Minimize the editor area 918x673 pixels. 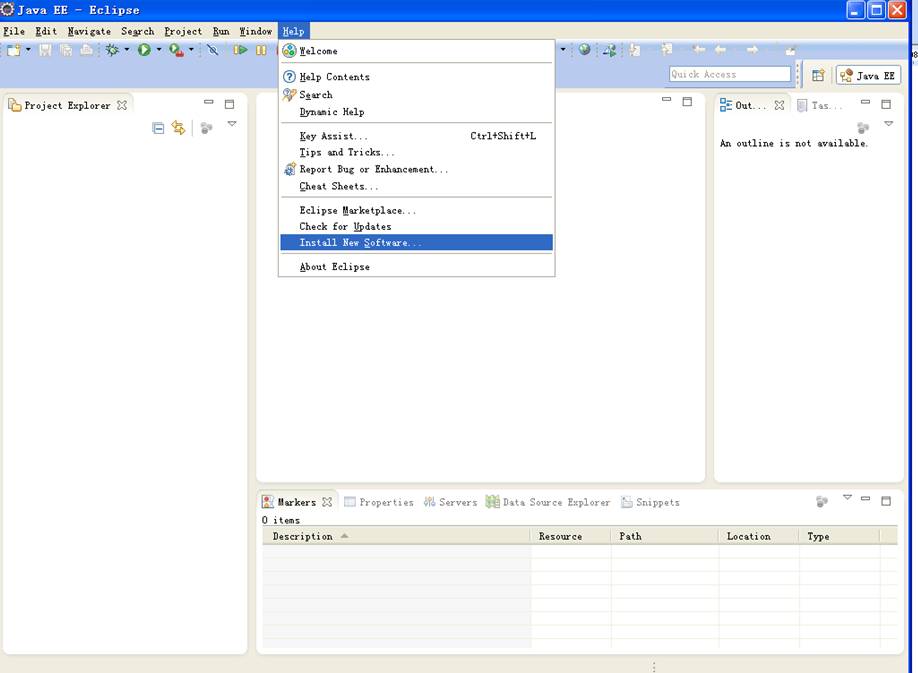(666, 99)
